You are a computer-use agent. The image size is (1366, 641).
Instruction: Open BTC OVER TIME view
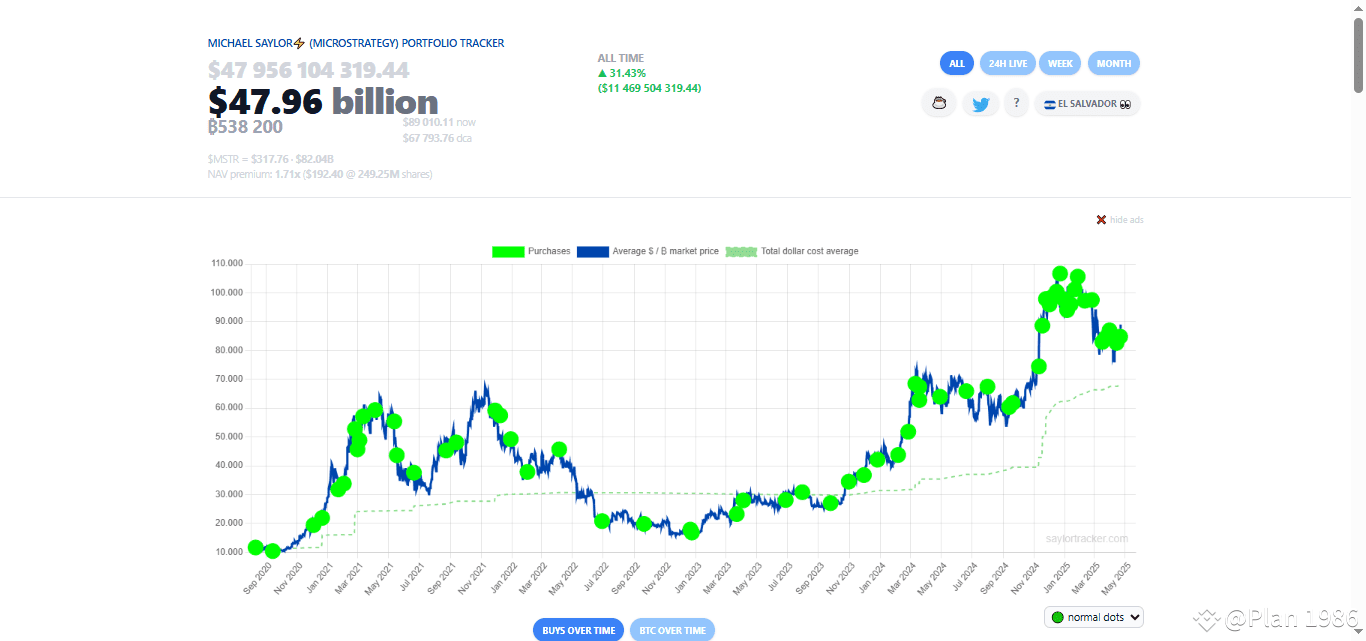tap(672, 629)
